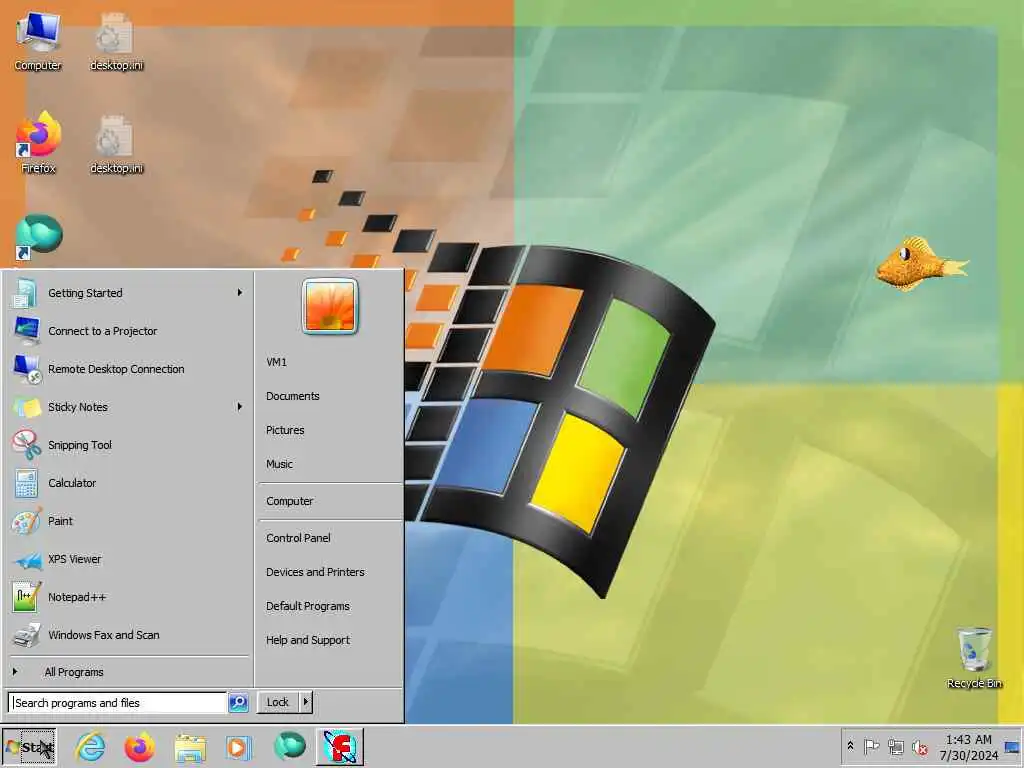Select the Firefox desktop shortcut
Screen dimensions: 1024x768
tap(38, 144)
